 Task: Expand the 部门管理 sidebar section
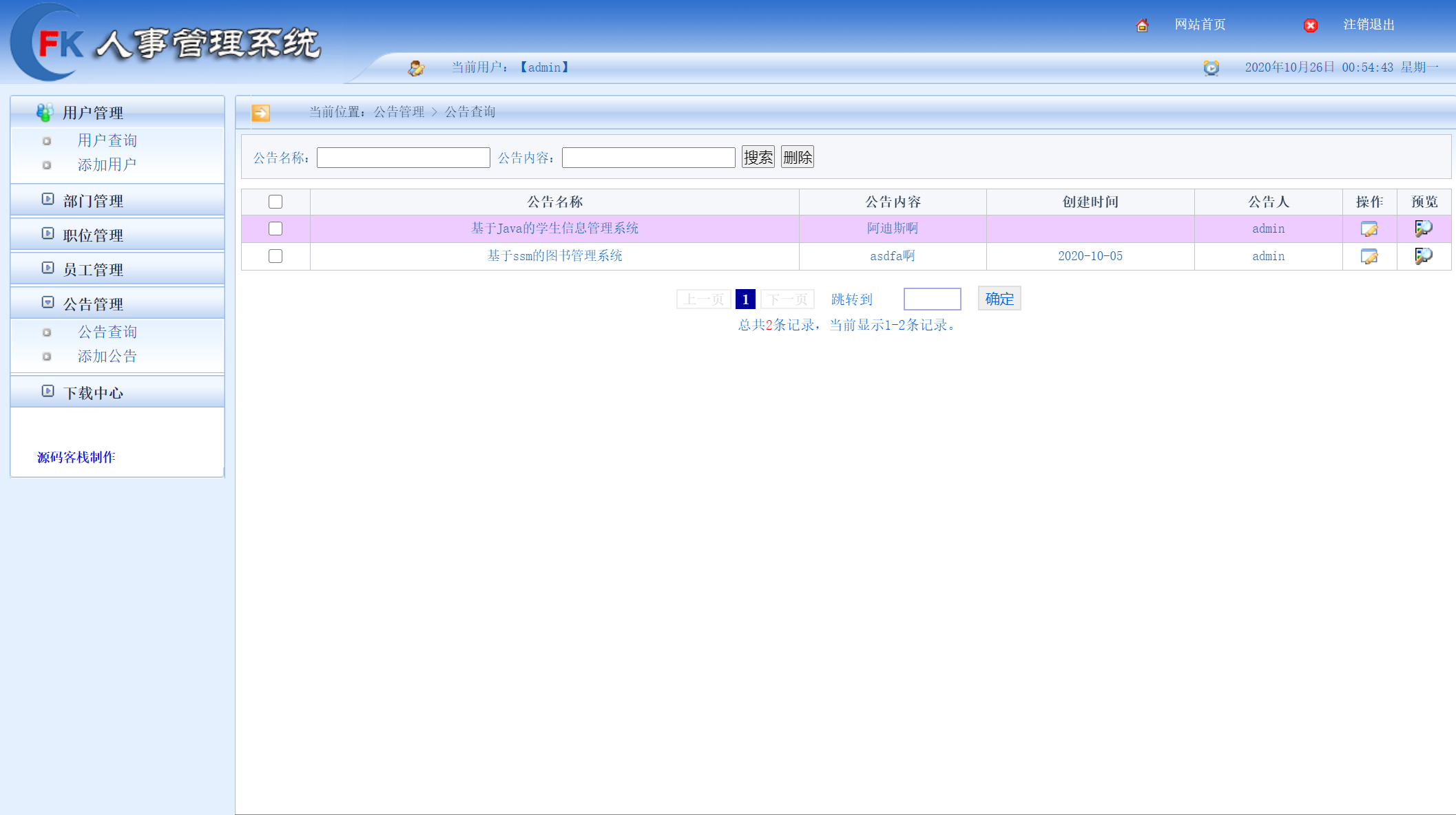(93, 201)
